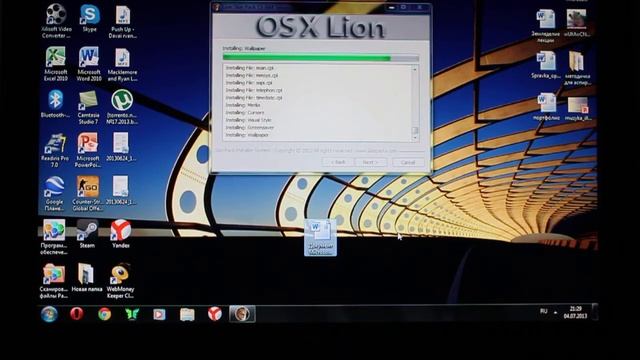Screen dimensions: 640x360
Task: Select log row "Installing: Screensaver"
Action: [x=250, y=127]
